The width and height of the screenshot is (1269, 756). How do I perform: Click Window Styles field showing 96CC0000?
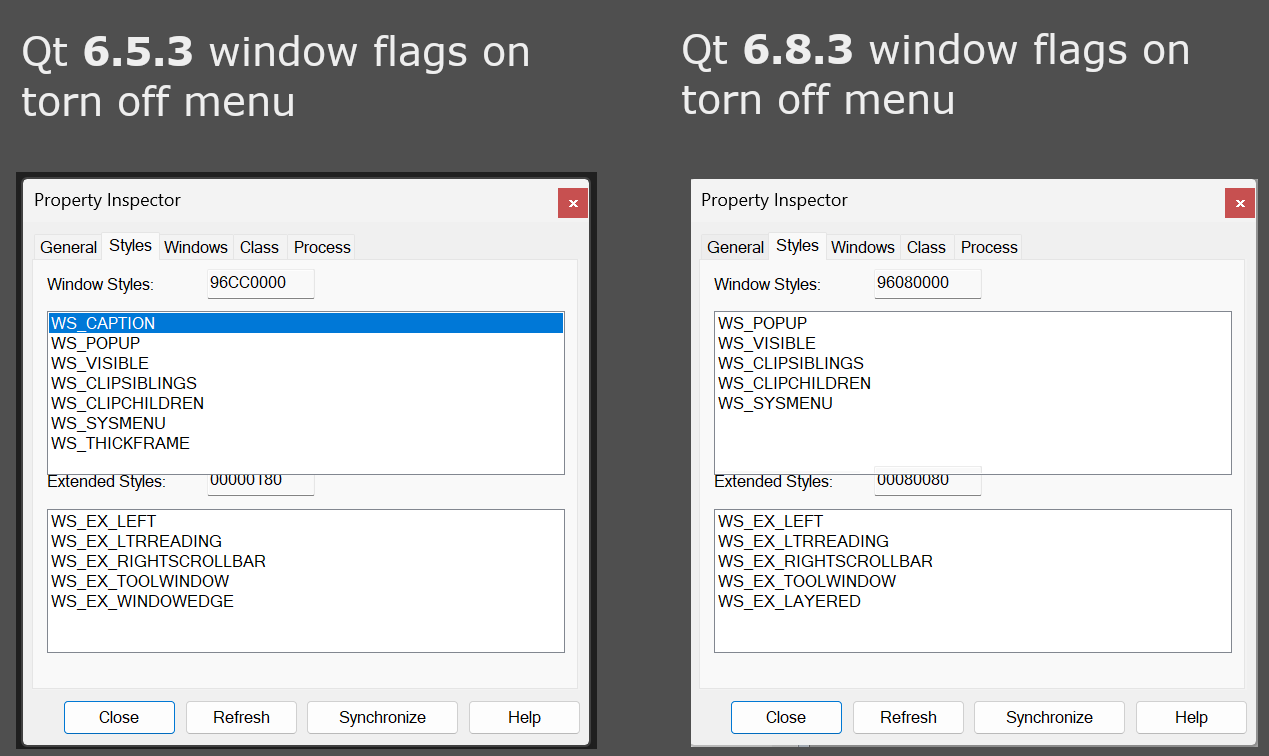(x=261, y=283)
